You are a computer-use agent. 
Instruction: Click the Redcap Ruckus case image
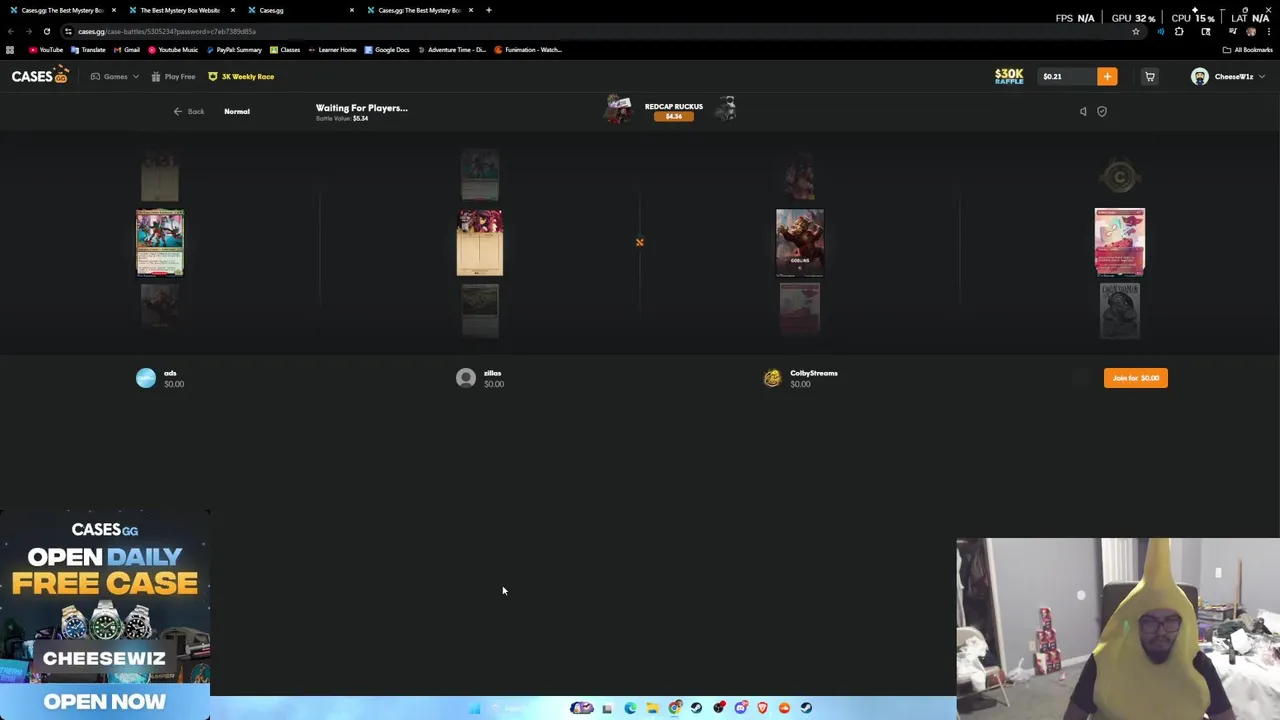point(619,109)
